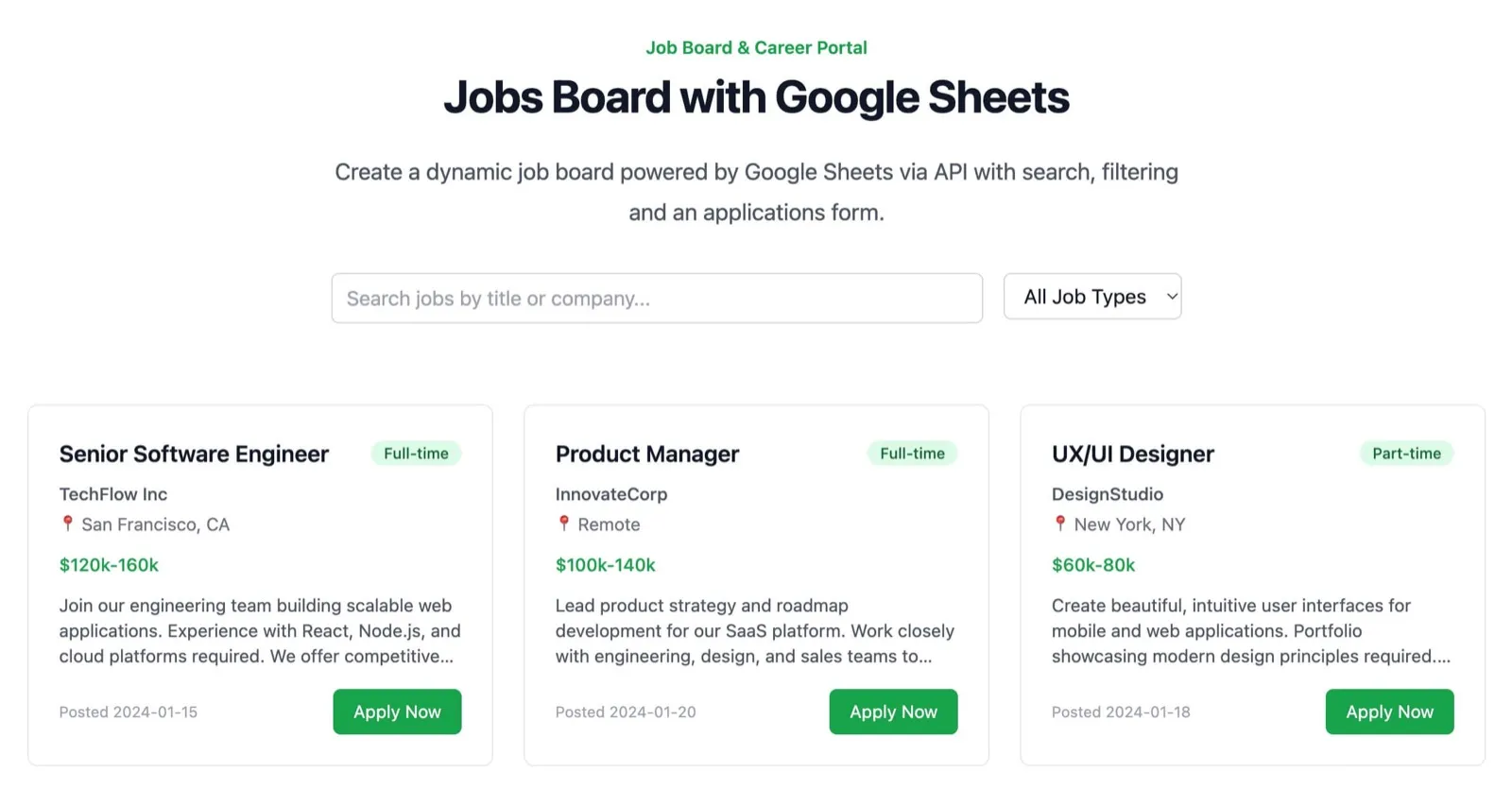
Task: Click Apply Now on the Product Manager card
Action: click(893, 712)
